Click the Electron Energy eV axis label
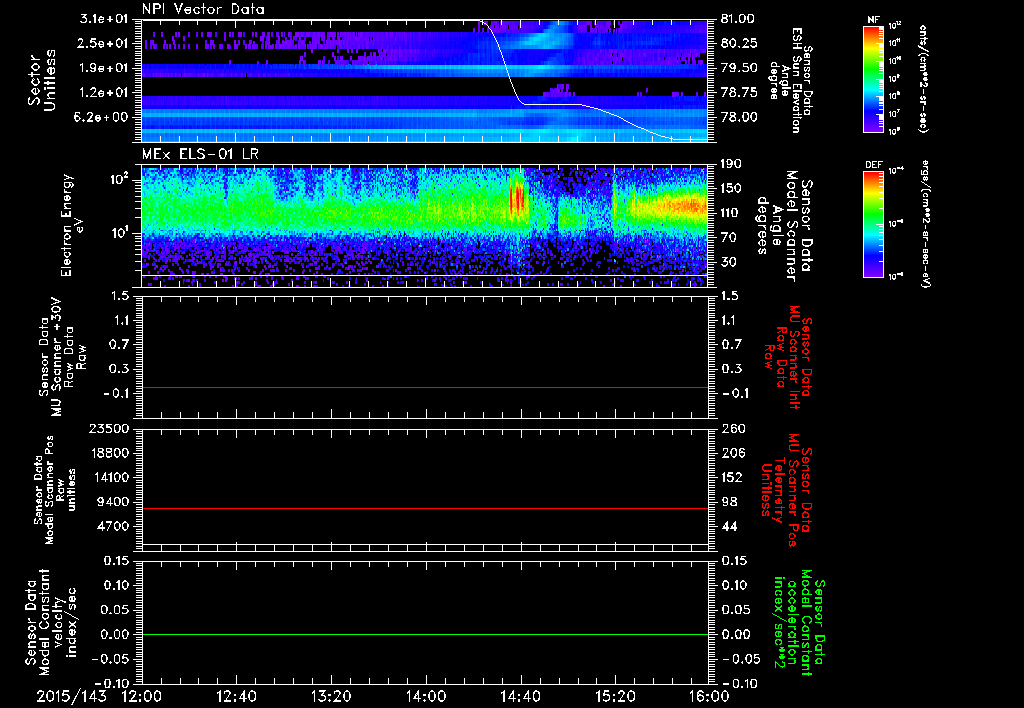 (72, 225)
